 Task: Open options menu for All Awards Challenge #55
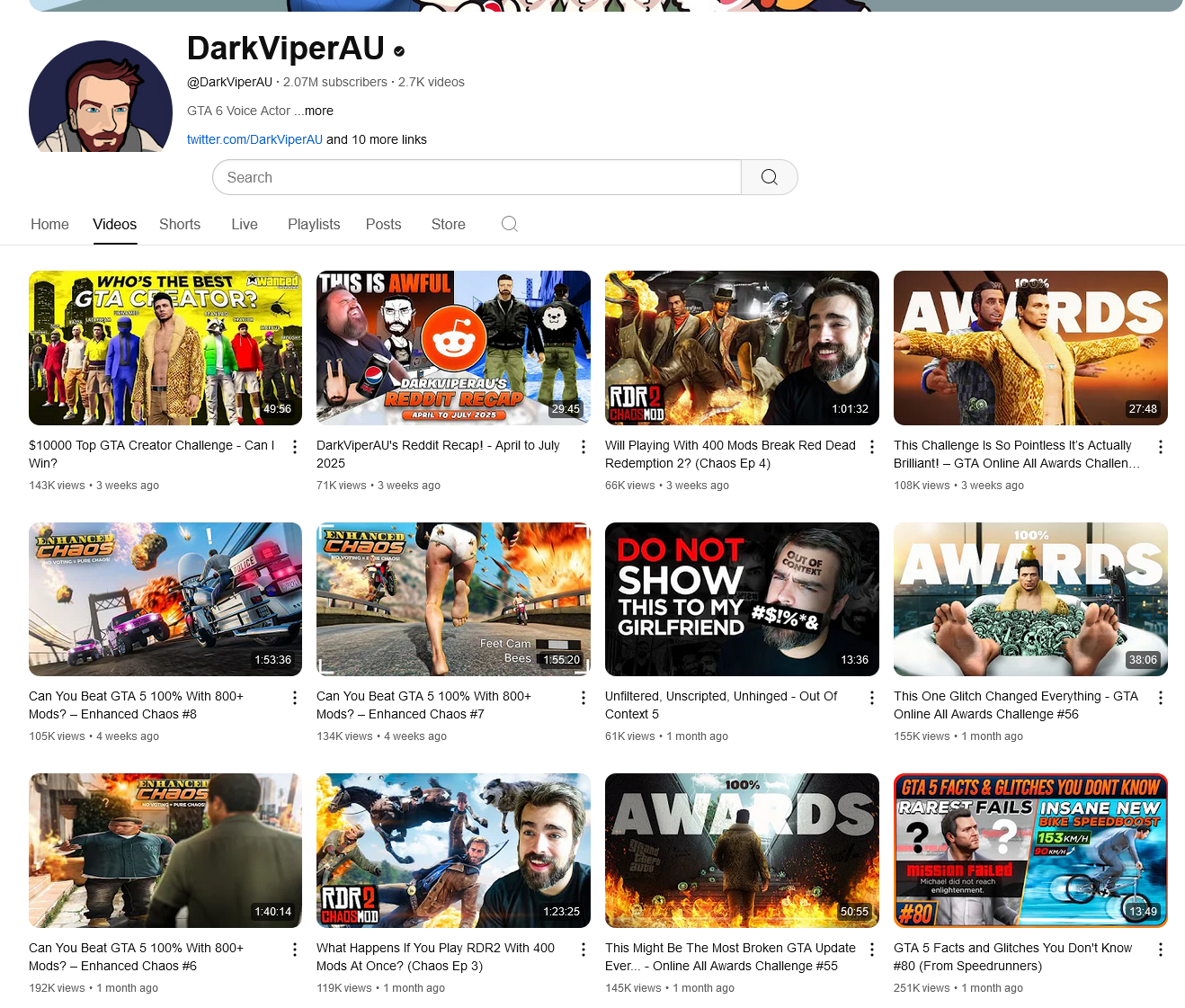click(x=872, y=950)
